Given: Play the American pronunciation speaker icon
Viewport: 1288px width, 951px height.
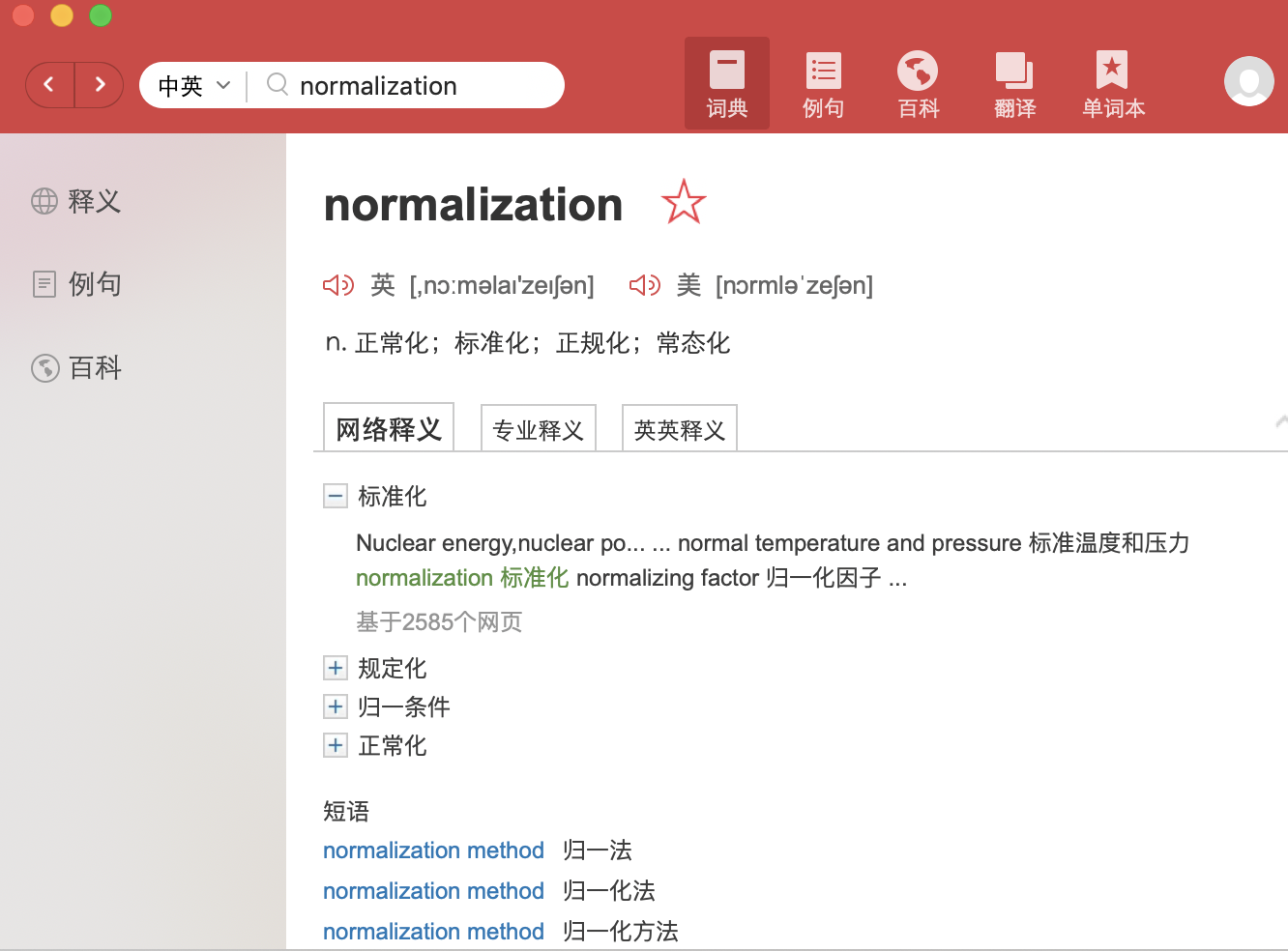Looking at the screenshot, I should click(645, 285).
